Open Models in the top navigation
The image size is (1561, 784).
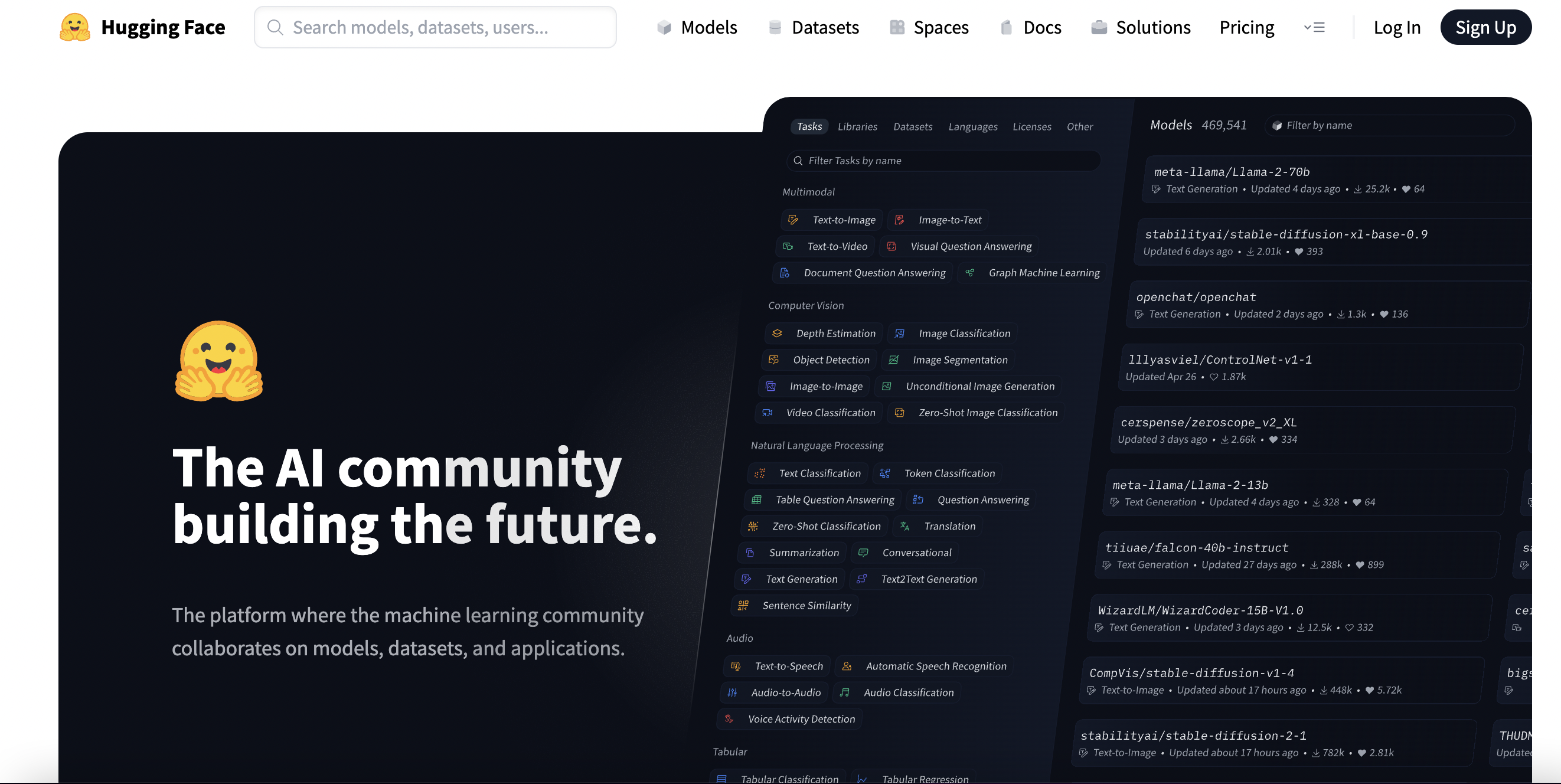[x=697, y=27]
